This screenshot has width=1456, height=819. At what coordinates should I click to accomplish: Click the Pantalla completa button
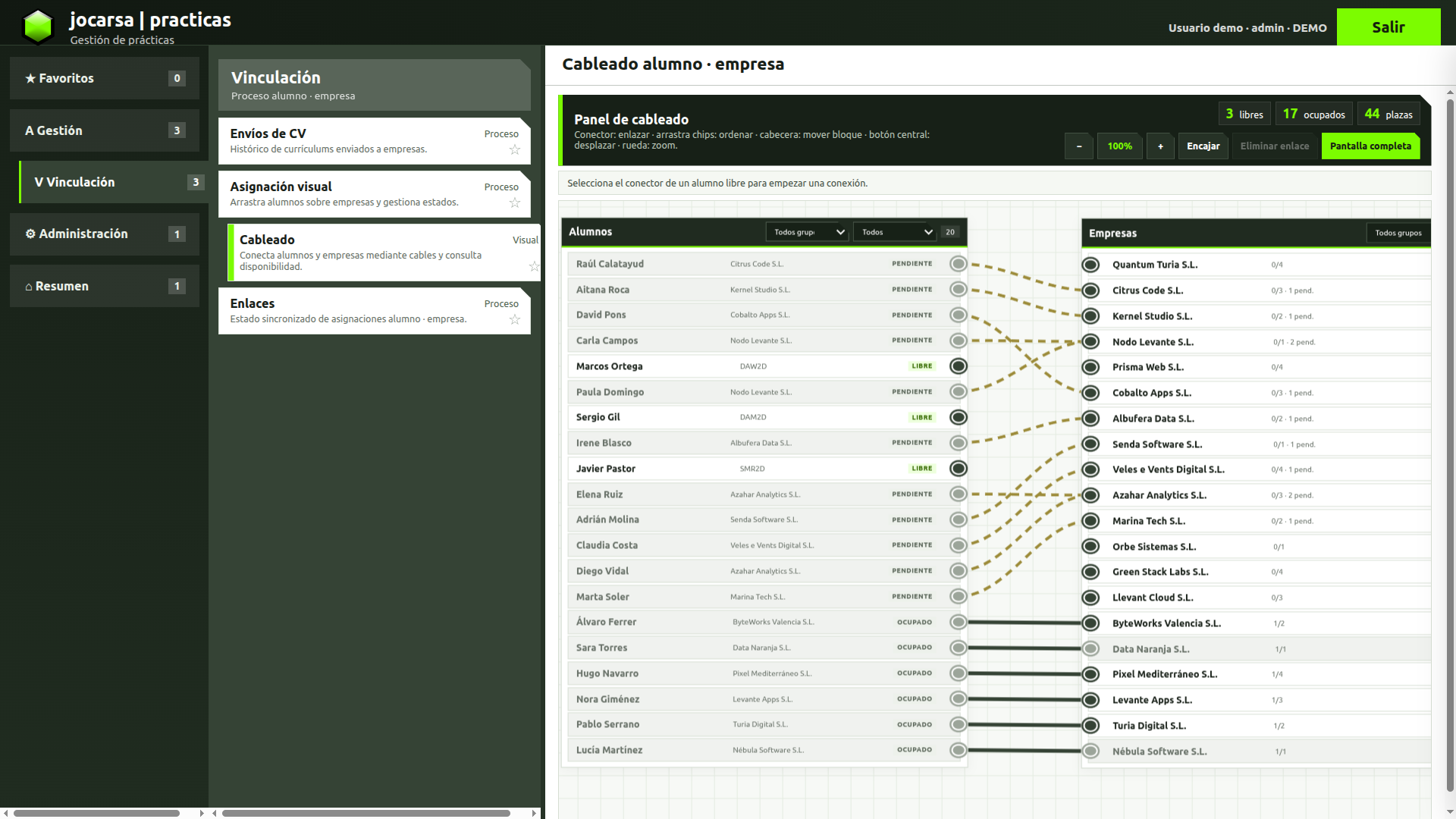pos(1370,146)
